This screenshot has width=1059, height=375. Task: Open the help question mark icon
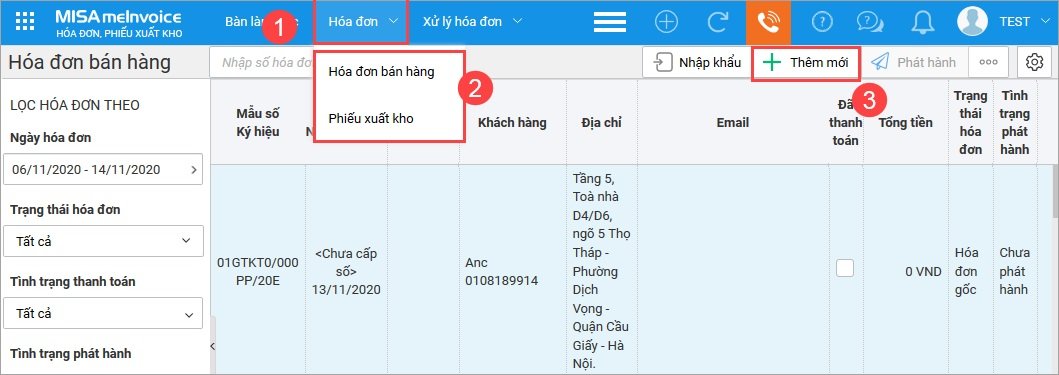coord(822,22)
